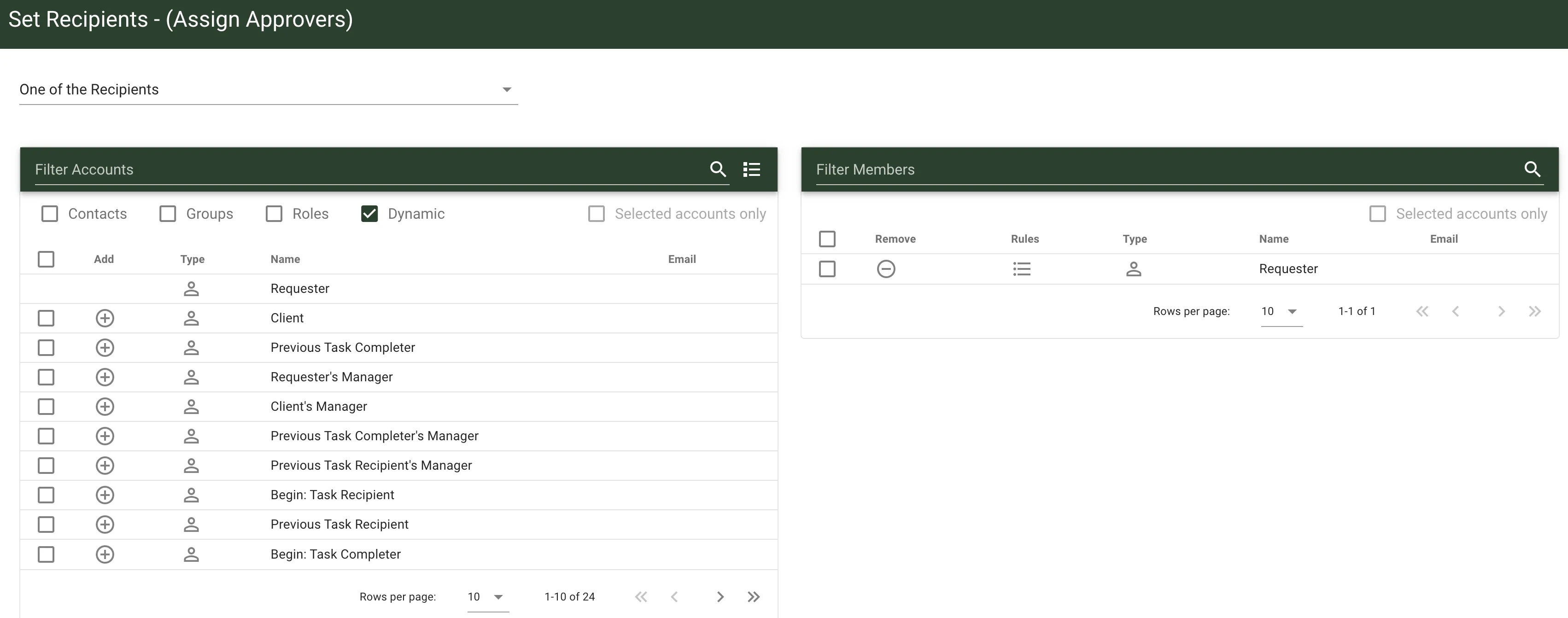Image resolution: width=1568 pixels, height=618 pixels.
Task: Go to previous members page
Action: [1456, 311]
